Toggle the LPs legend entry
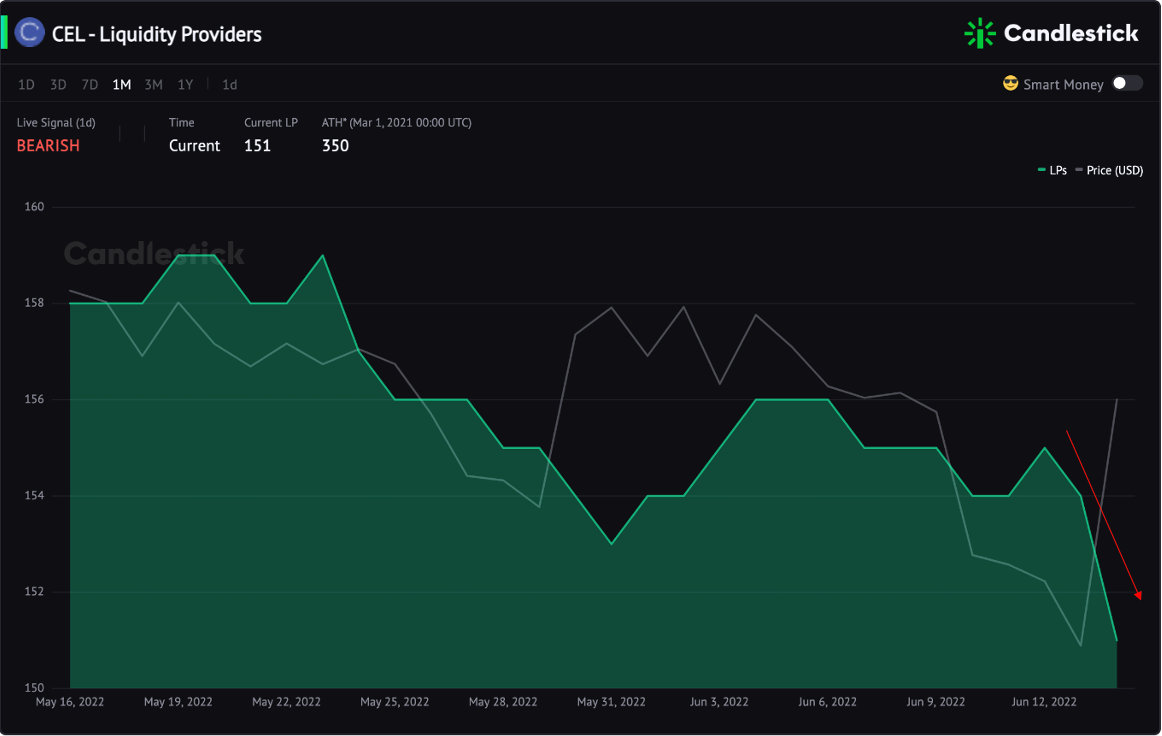 coord(1052,170)
